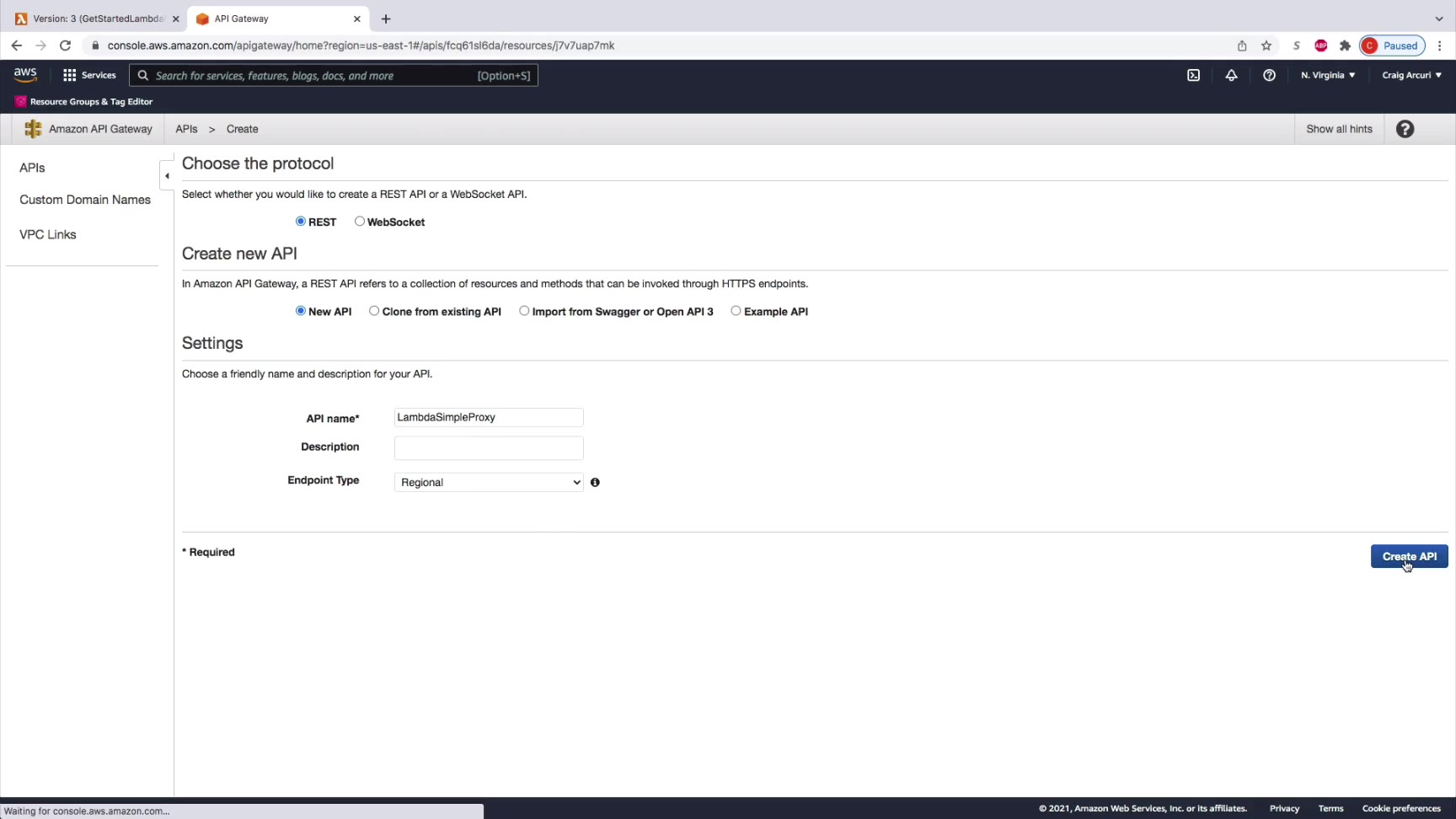The height and width of the screenshot is (819, 1456).
Task: Select the WebSocket protocol radio button
Action: tap(360, 222)
